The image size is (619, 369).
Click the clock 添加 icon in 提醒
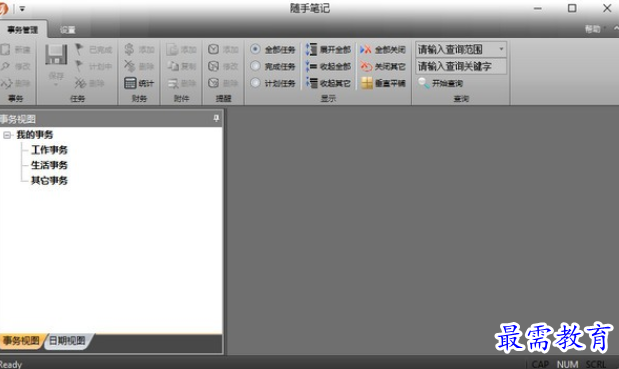[x=213, y=49]
